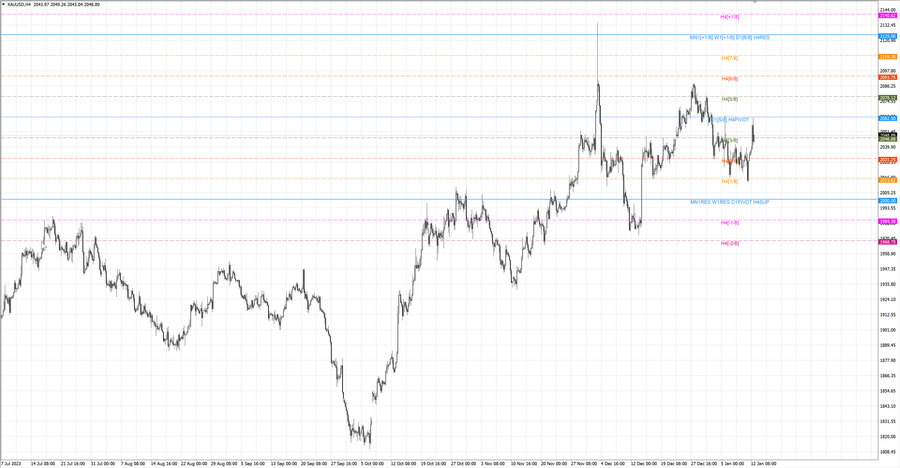Click the 2031.25 red price tag

point(887,160)
